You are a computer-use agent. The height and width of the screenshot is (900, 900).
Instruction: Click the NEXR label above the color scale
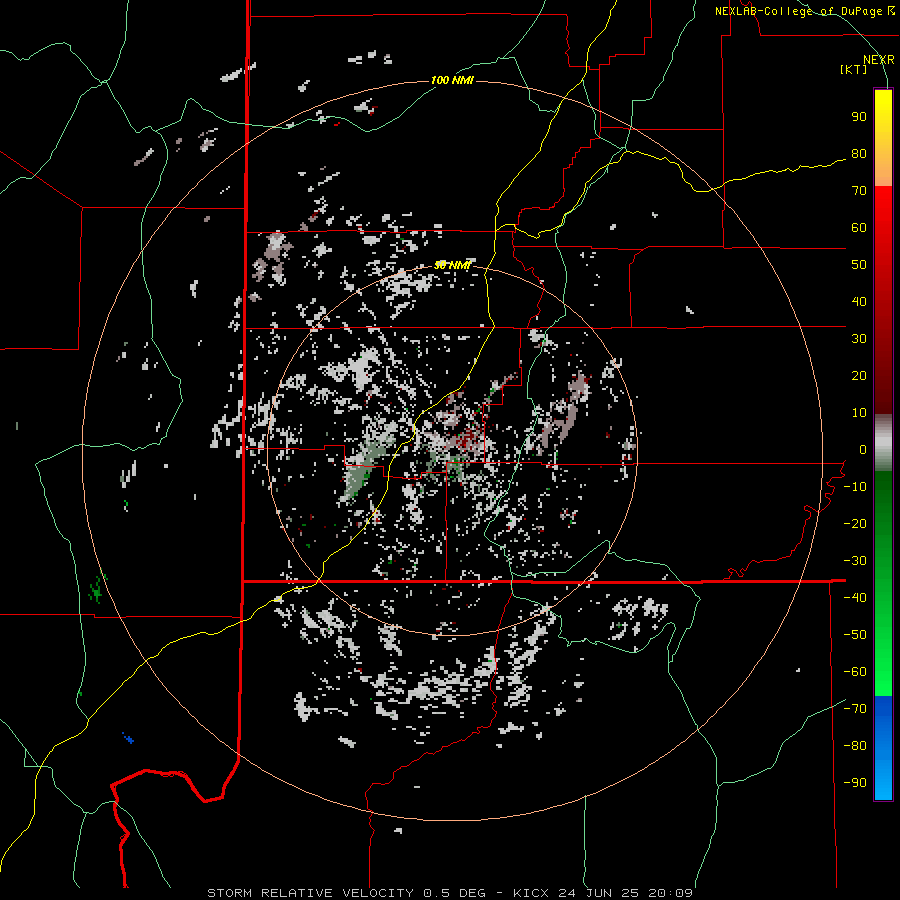(x=878, y=60)
